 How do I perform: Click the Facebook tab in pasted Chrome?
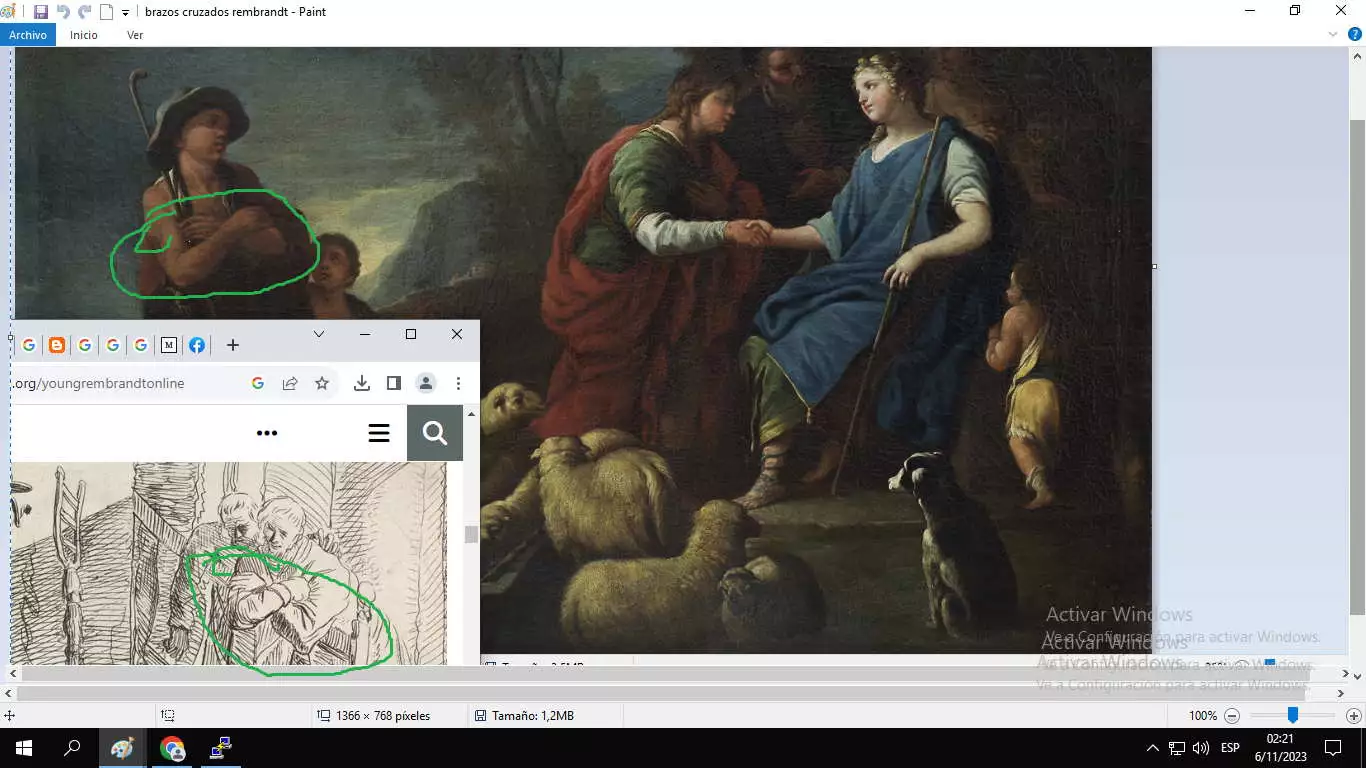pos(197,345)
